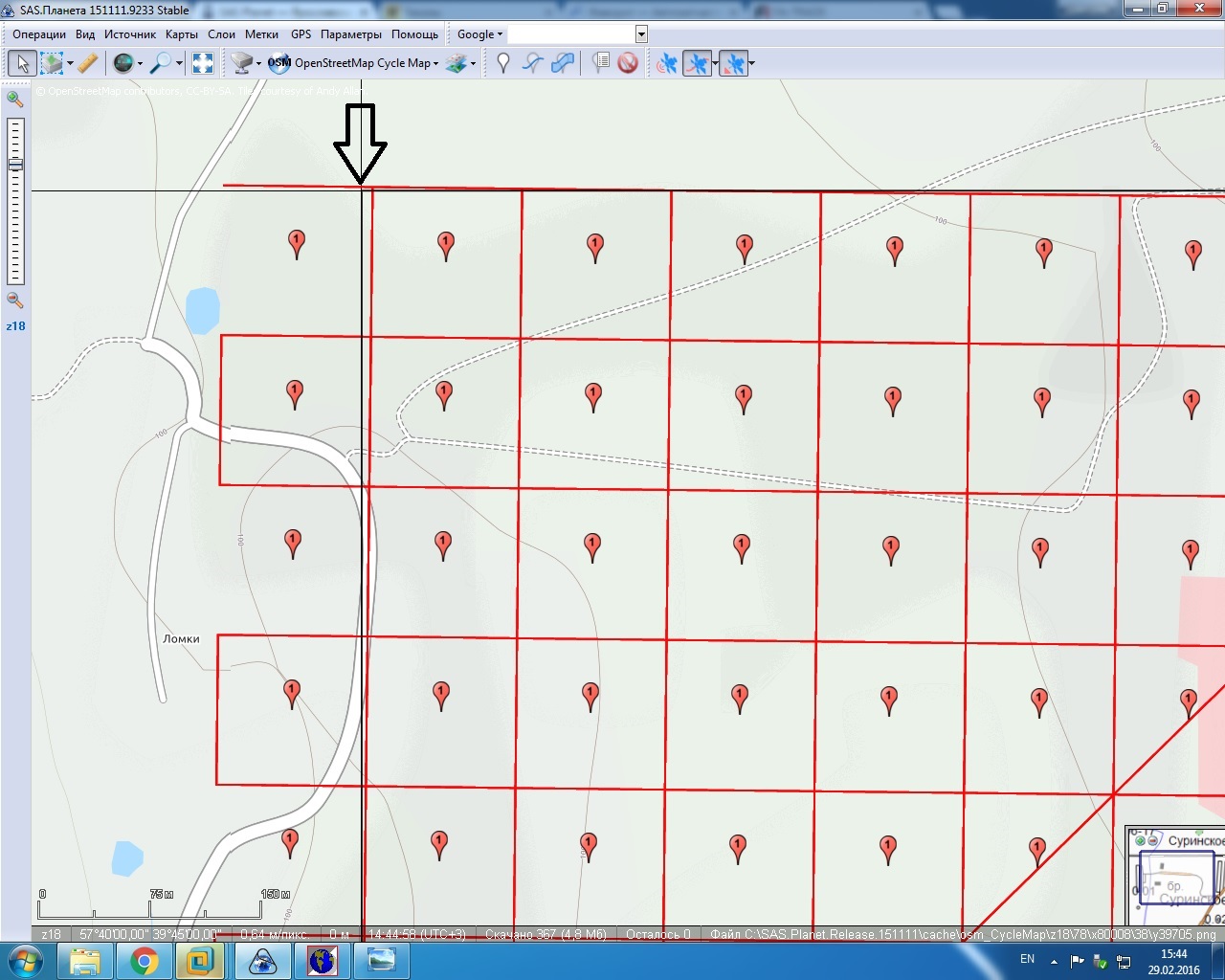Click the zoom level slider handle
The height and width of the screenshot is (980, 1225).
tap(15, 165)
